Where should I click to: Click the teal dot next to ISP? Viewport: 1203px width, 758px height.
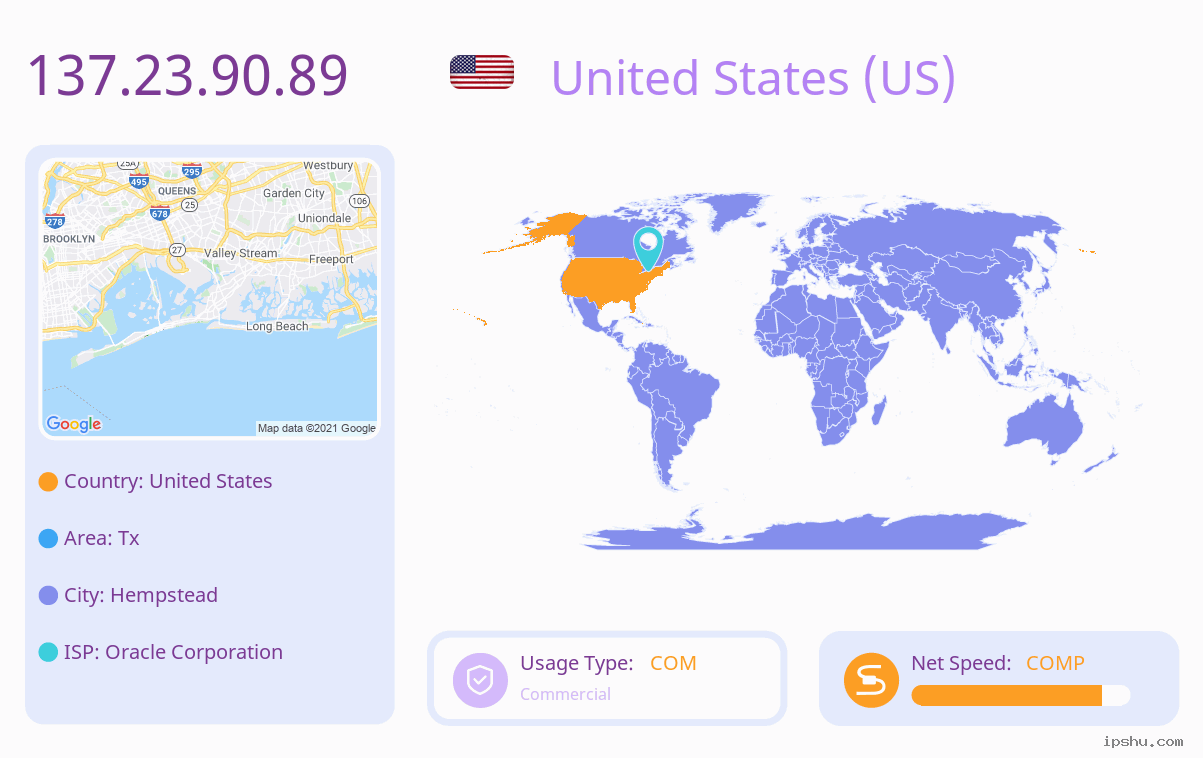point(48,653)
